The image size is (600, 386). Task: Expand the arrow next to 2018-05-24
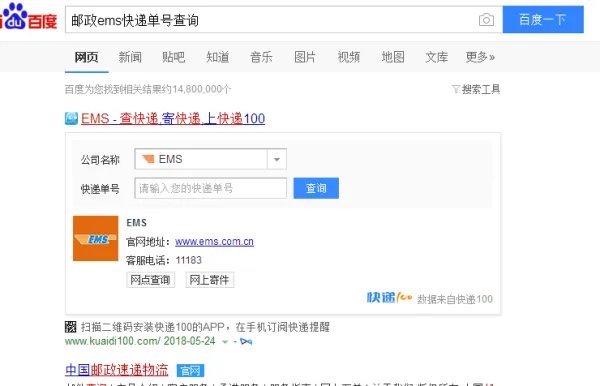point(225,342)
